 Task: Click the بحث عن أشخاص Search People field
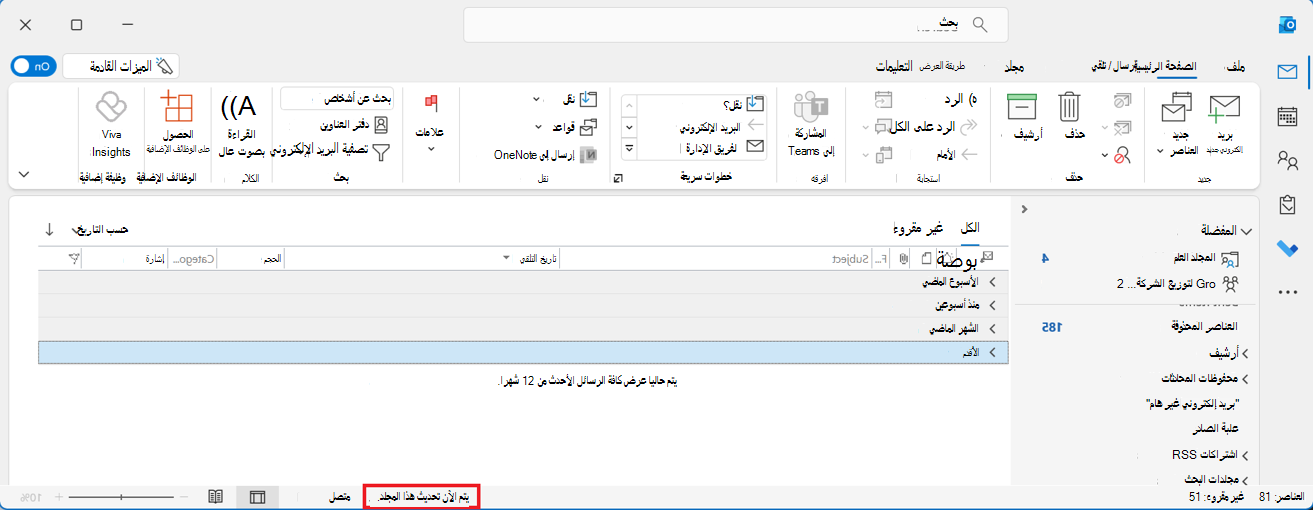point(336,98)
